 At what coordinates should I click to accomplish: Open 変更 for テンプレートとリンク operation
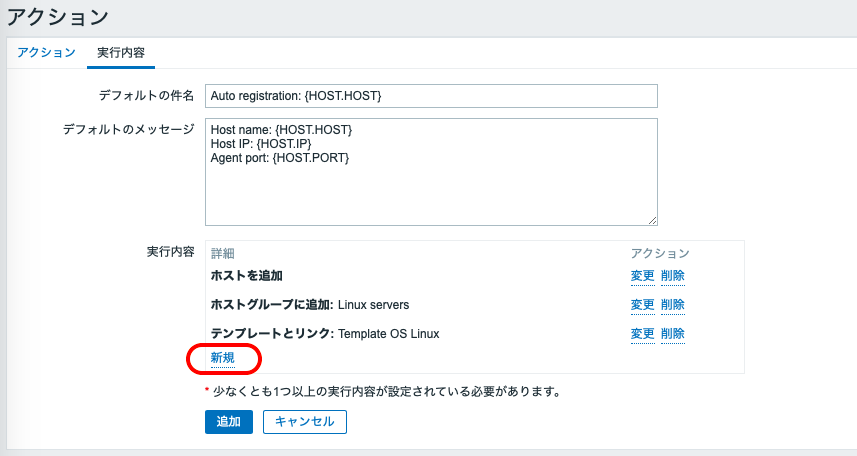[642, 334]
